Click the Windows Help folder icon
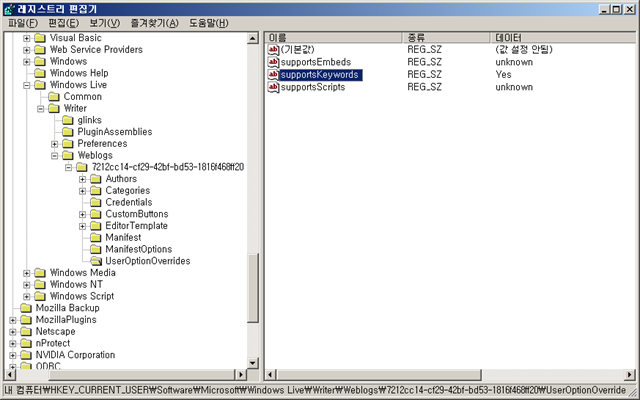 tap(40, 73)
